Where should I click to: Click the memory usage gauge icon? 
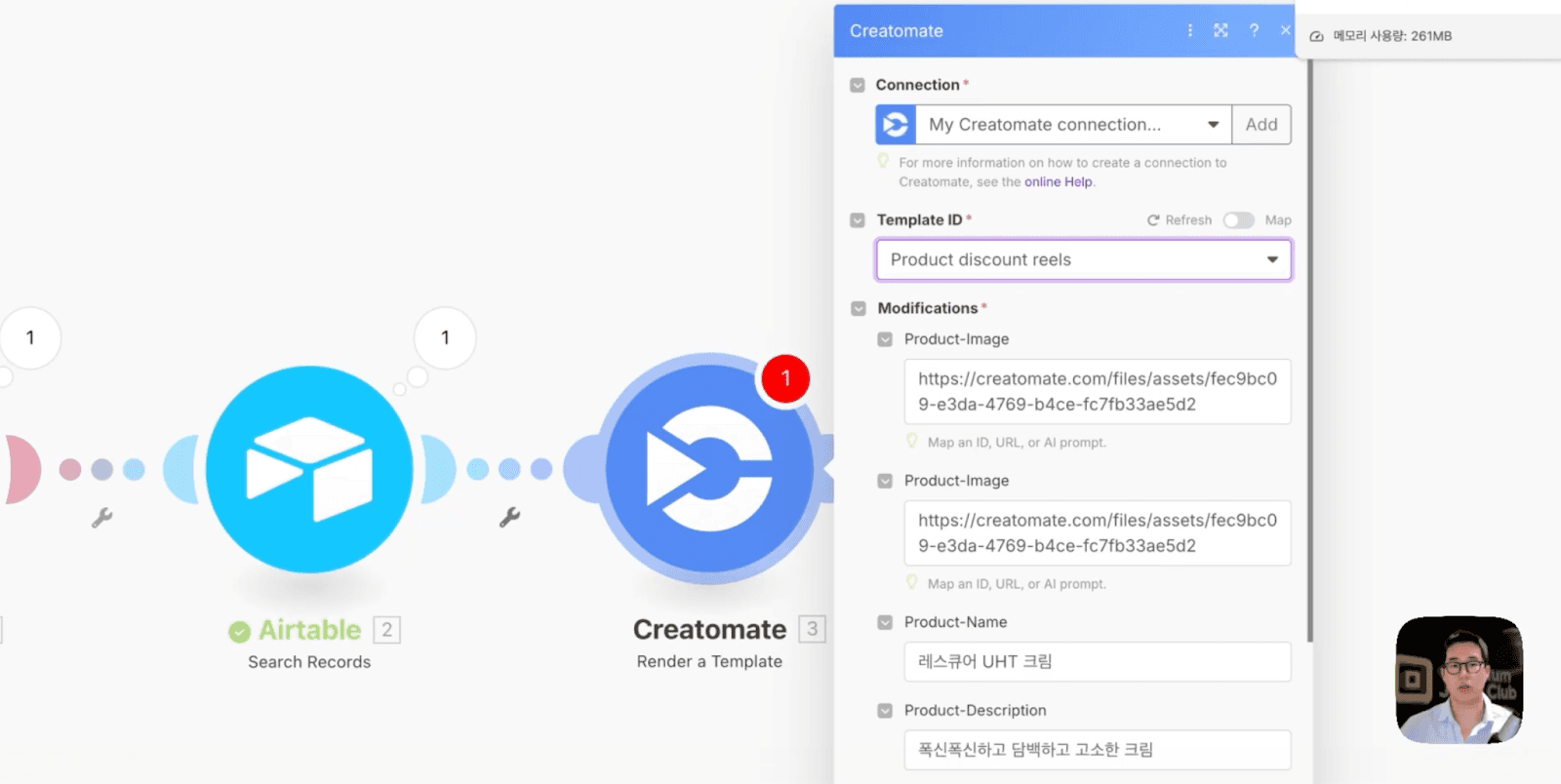pyautogui.click(x=1316, y=36)
